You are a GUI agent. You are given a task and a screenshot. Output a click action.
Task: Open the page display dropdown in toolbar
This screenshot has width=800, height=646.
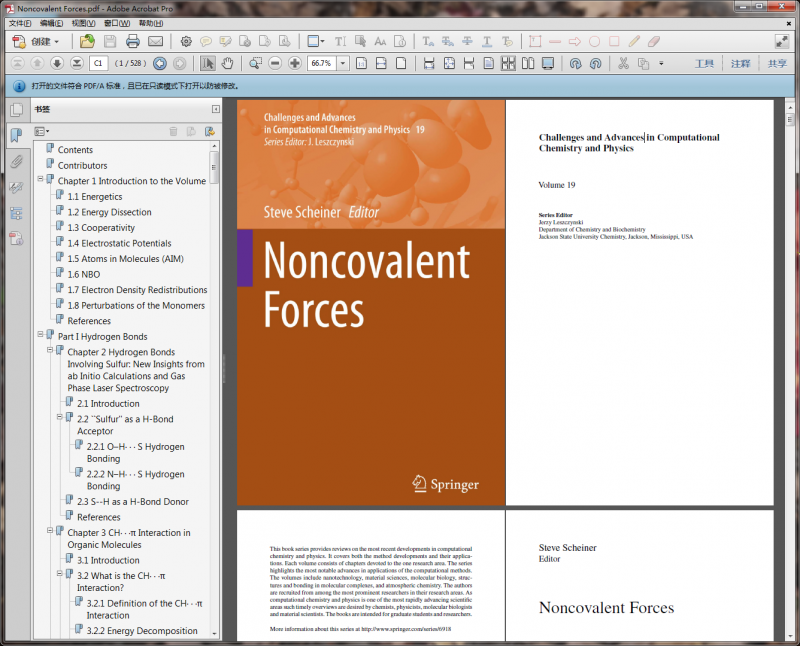pos(316,41)
